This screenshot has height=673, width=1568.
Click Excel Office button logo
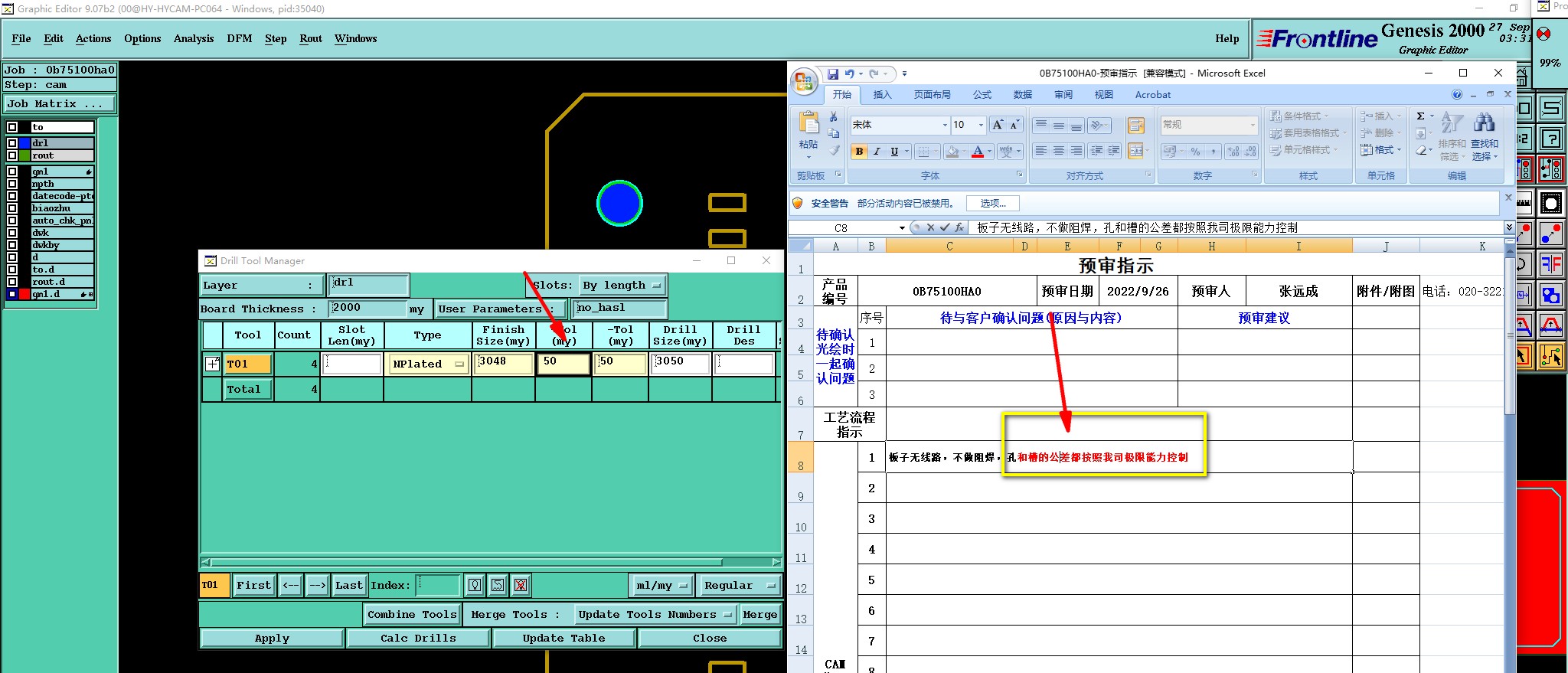click(x=805, y=82)
